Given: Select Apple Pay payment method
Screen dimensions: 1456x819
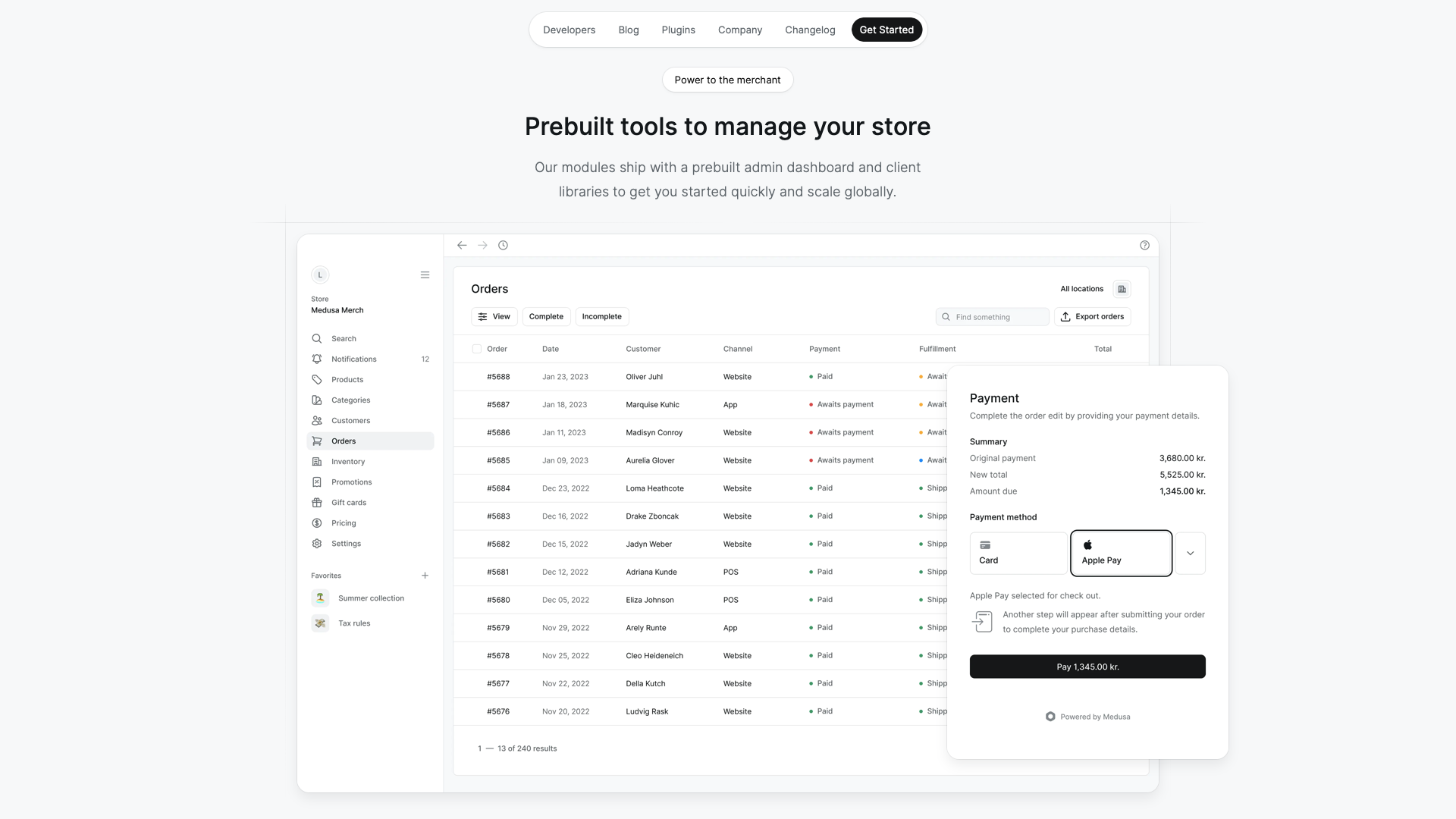Looking at the screenshot, I should [1121, 553].
